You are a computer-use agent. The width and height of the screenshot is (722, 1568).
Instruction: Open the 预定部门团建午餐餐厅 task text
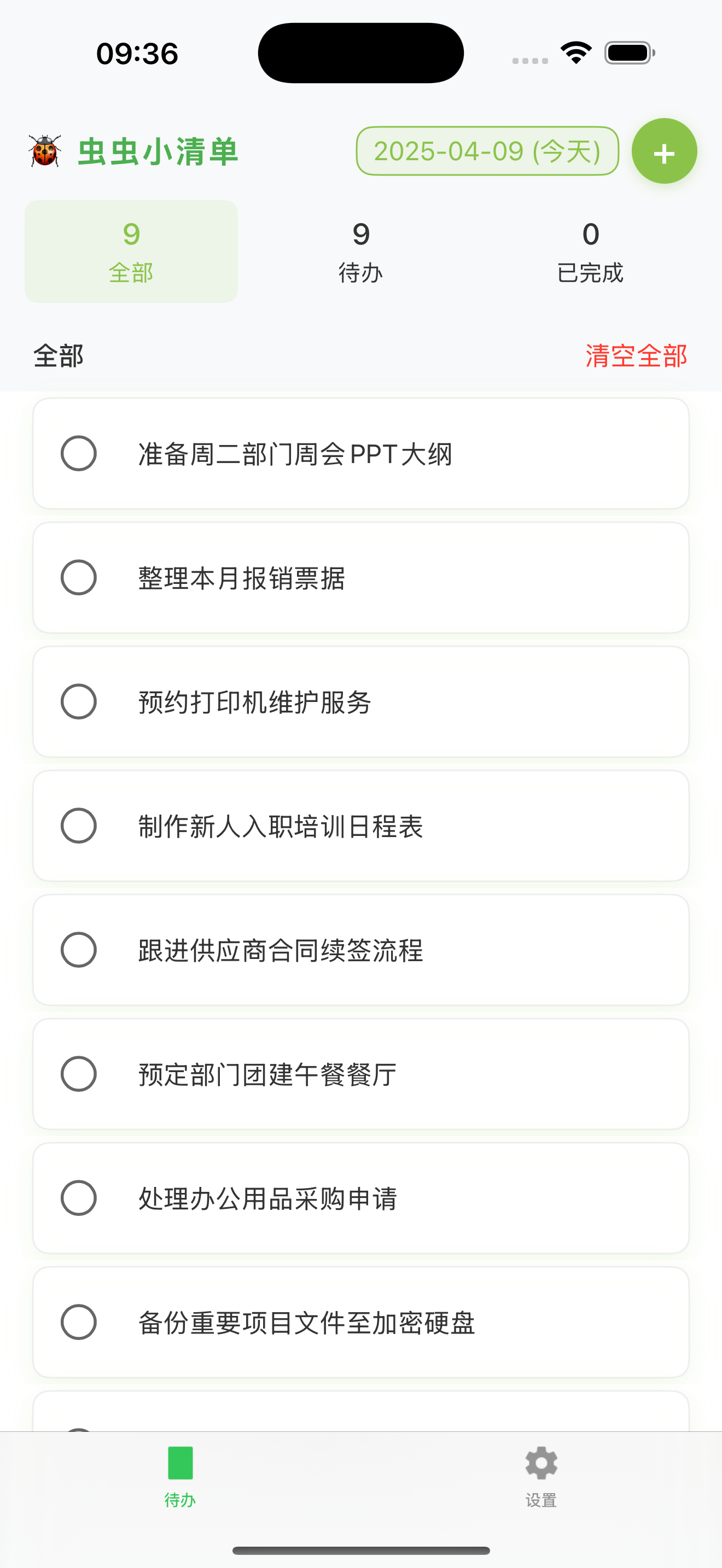click(267, 1075)
